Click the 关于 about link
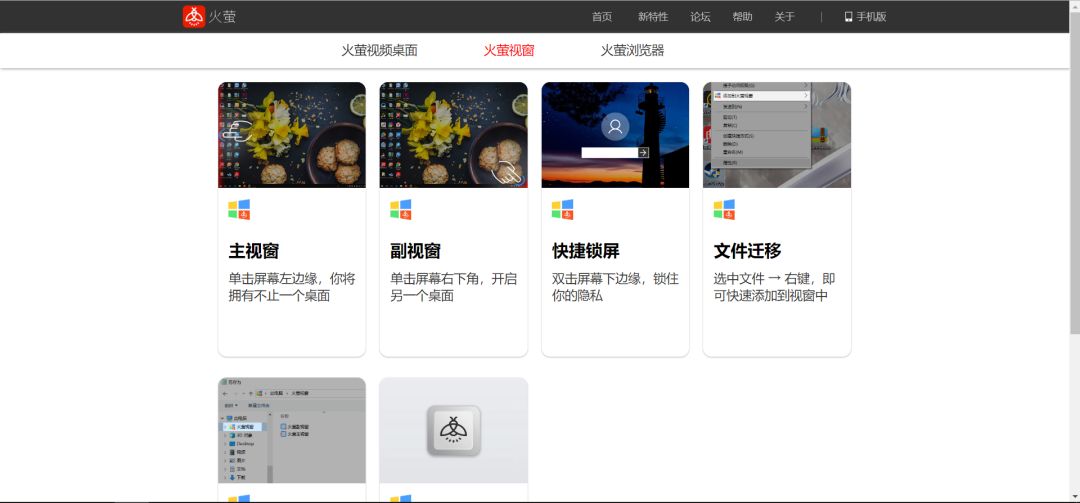1080x503 pixels. pos(784,17)
